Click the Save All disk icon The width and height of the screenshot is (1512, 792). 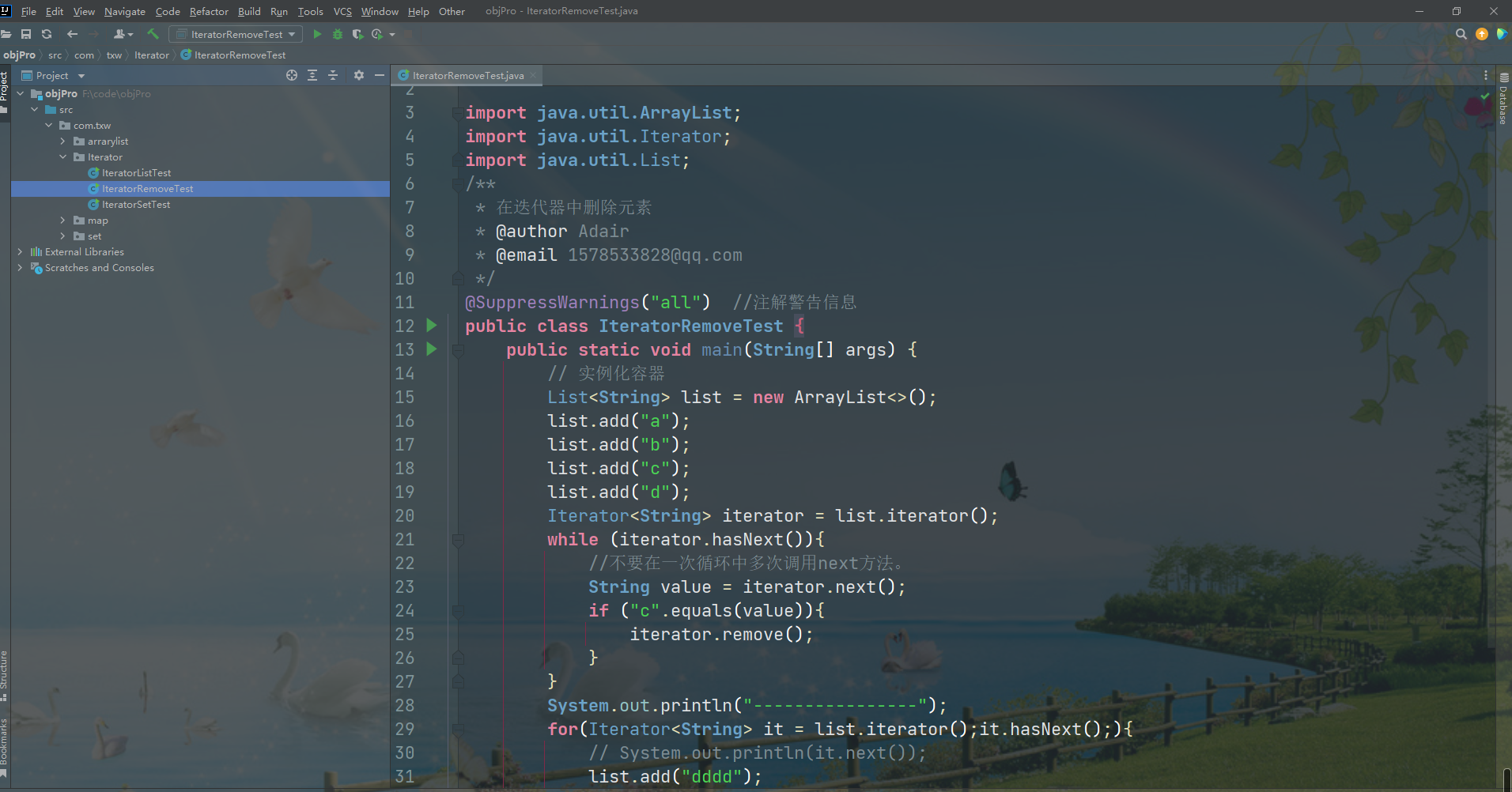[x=26, y=34]
